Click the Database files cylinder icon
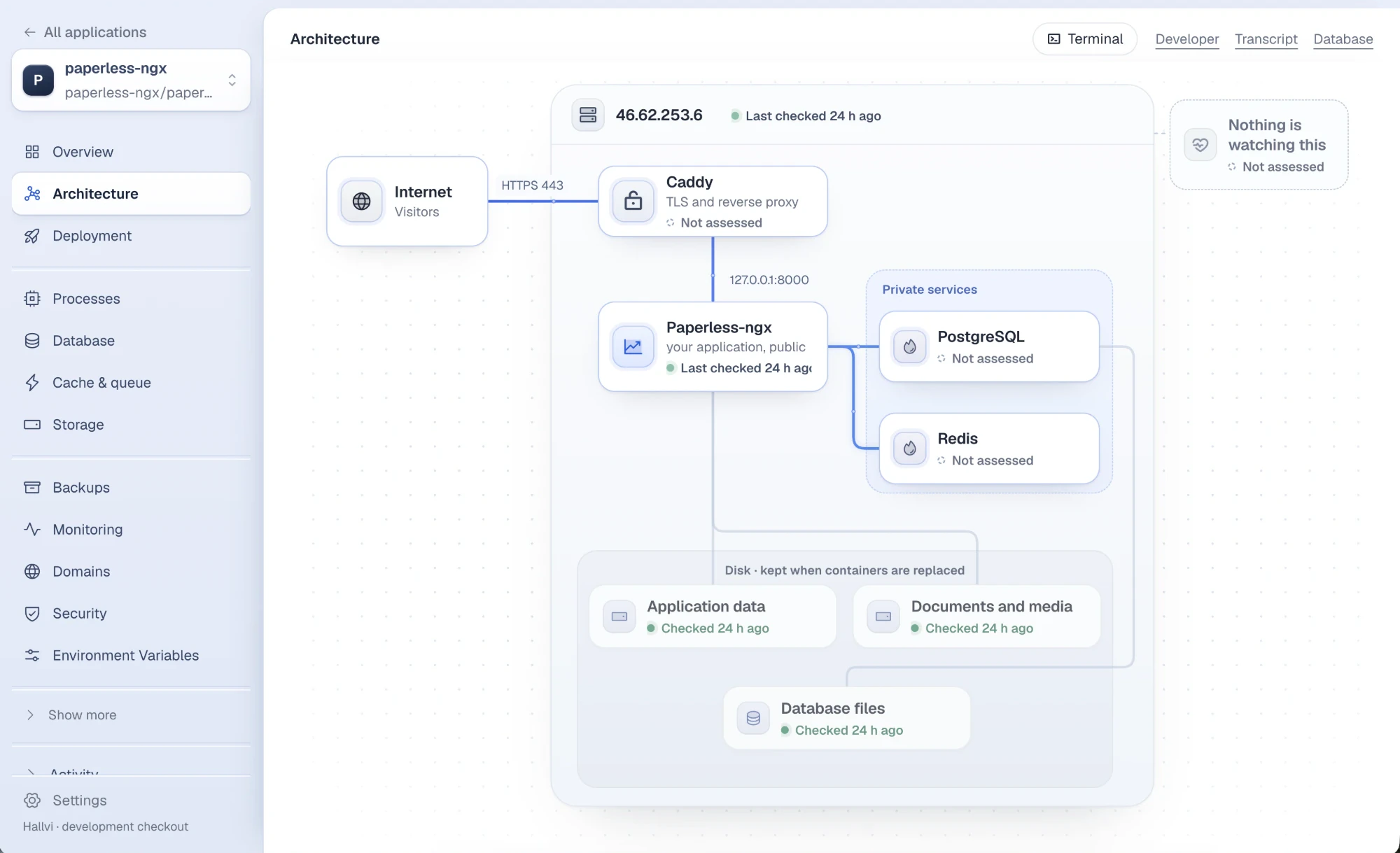 click(753, 718)
